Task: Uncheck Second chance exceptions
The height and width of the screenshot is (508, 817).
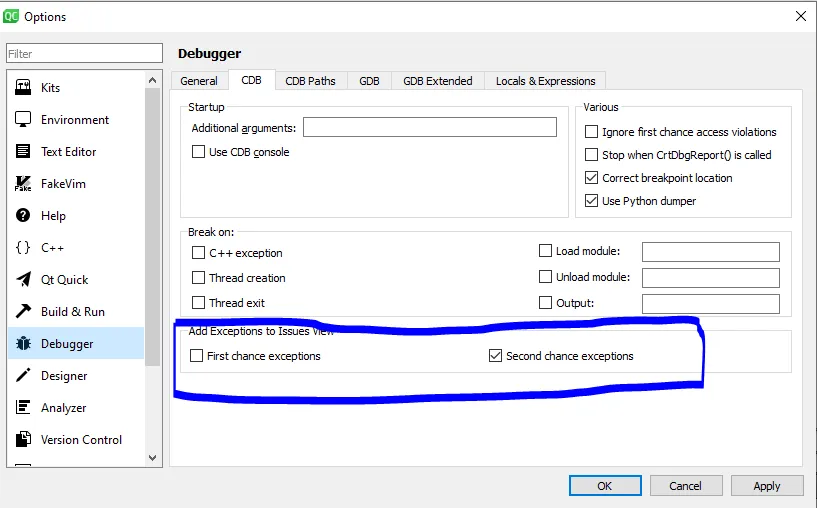Action: coord(495,356)
